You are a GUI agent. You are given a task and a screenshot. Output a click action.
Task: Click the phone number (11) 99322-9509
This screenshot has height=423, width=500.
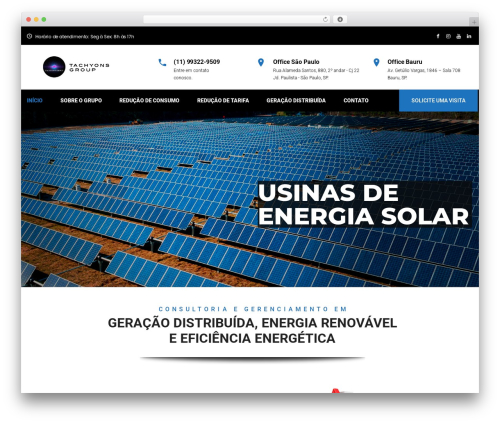tap(197, 62)
